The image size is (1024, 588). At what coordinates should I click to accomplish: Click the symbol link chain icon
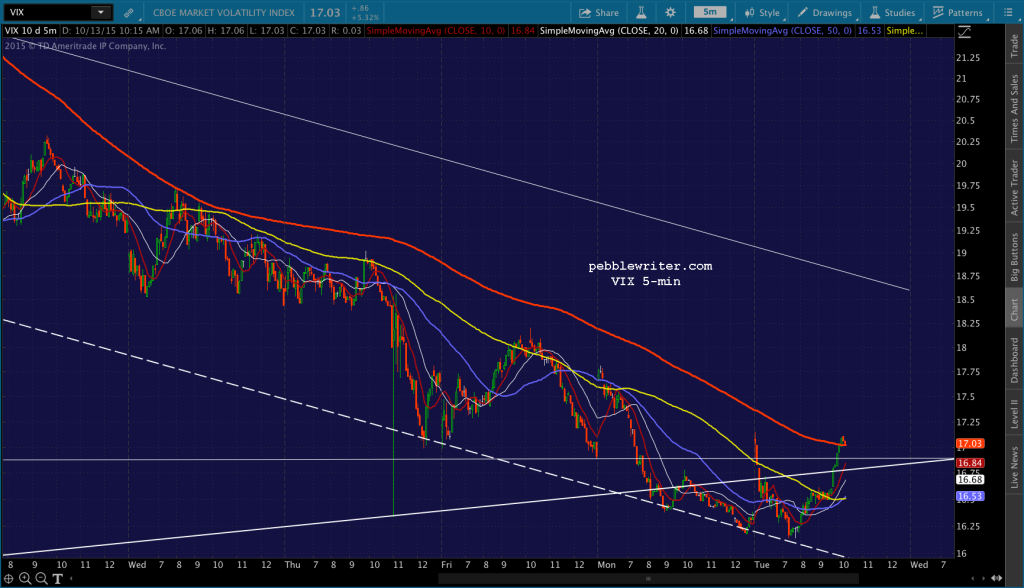tap(129, 12)
